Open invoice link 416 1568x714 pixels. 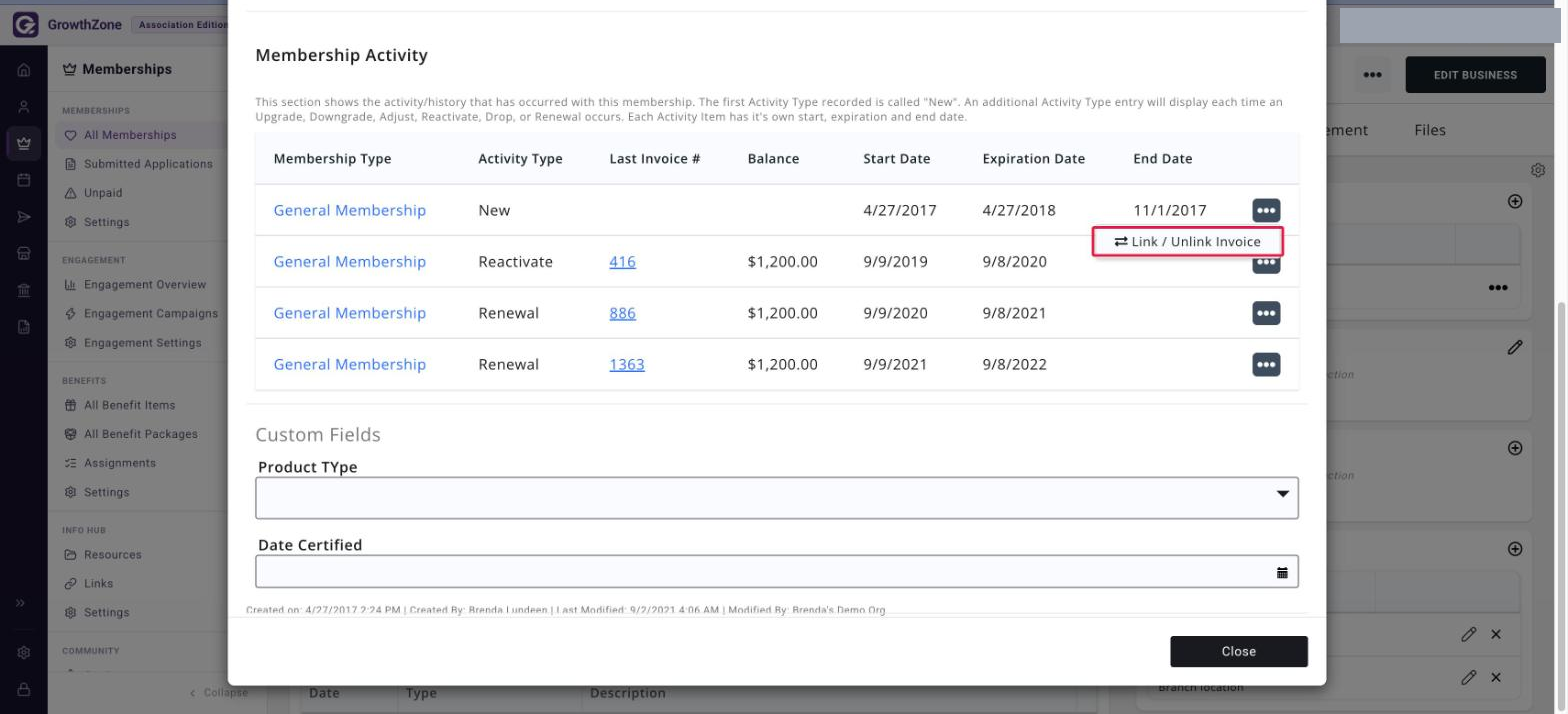[x=622, y=262]
